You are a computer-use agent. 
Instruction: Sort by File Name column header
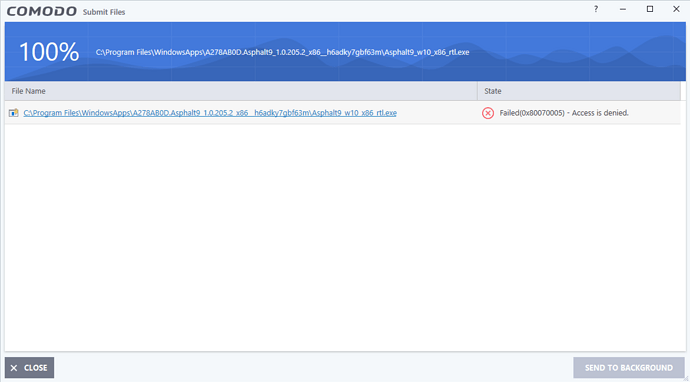click(x=241, y=91)
